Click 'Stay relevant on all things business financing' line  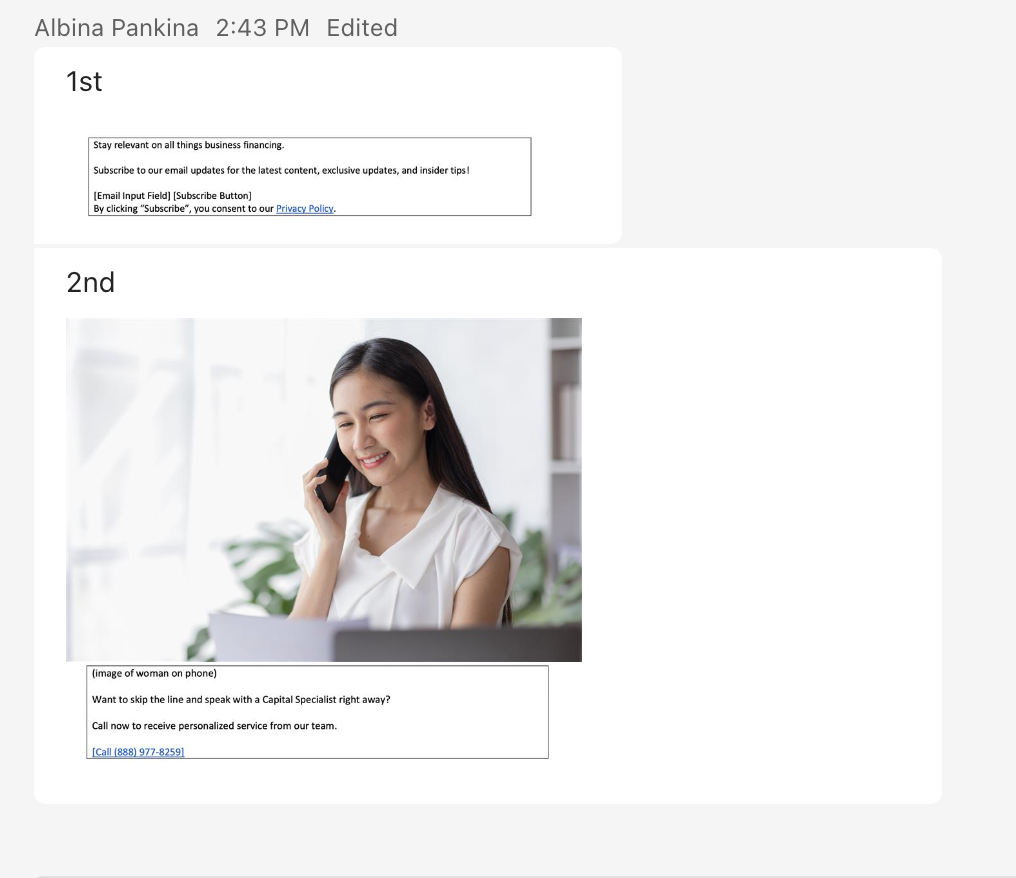pos(189,145)
